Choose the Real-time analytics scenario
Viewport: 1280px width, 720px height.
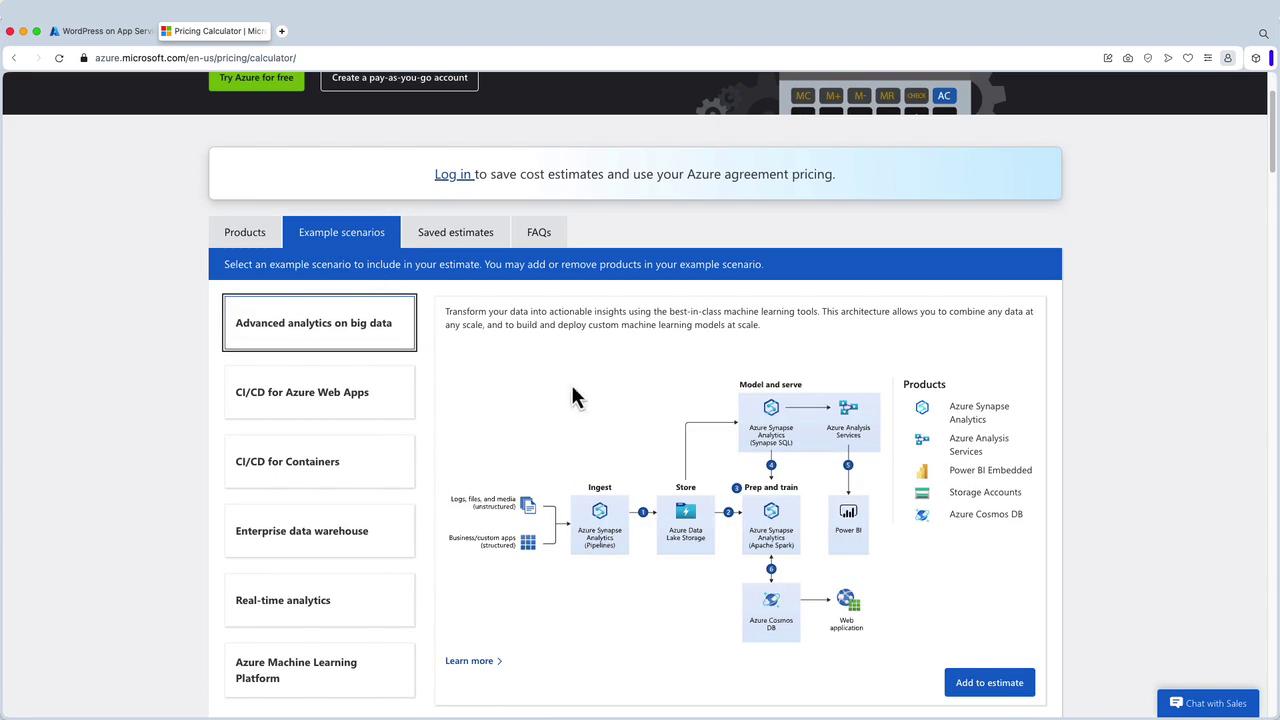320,600
